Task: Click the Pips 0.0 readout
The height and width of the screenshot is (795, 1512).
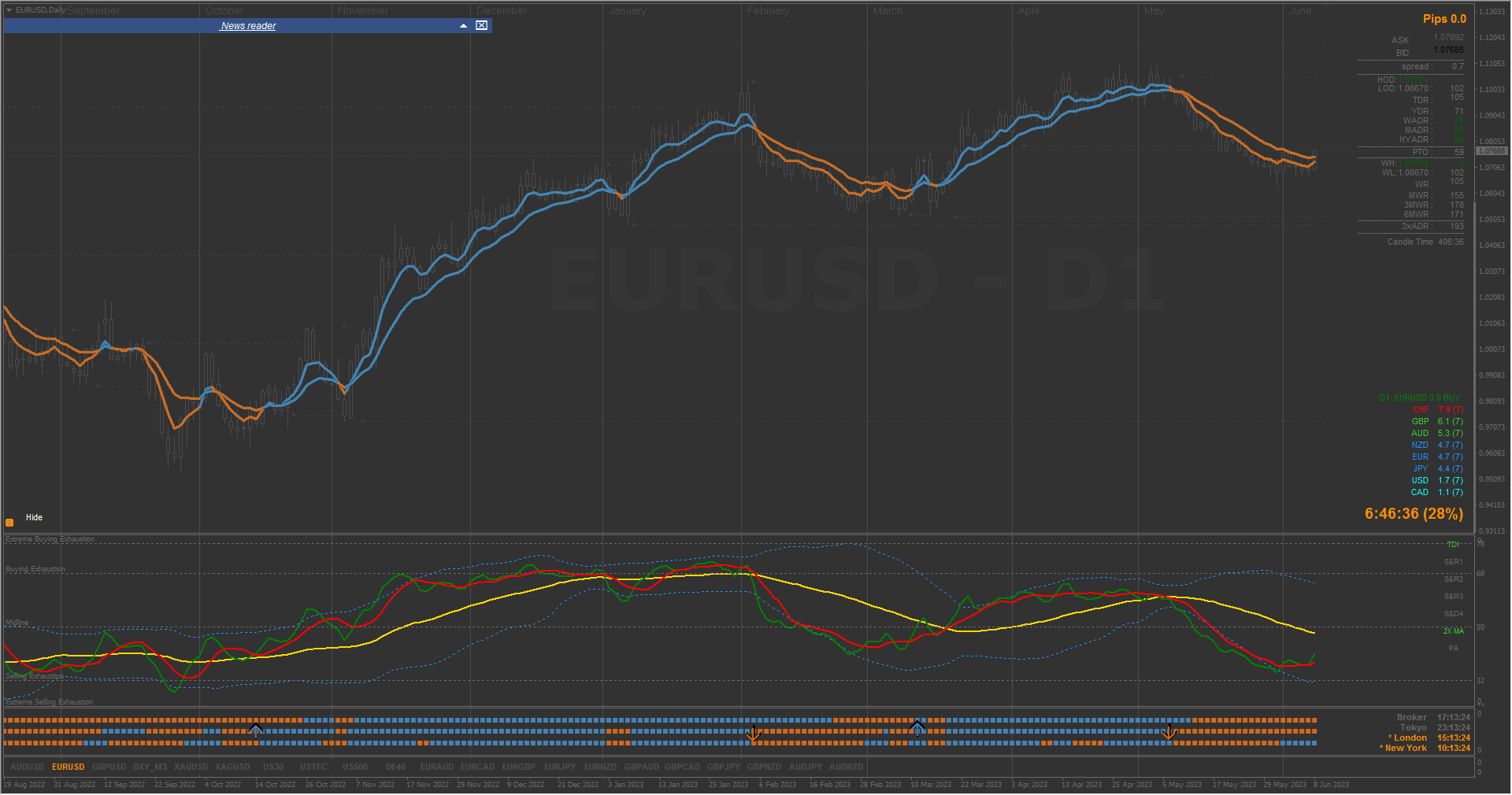Action: pos(1444,19)
